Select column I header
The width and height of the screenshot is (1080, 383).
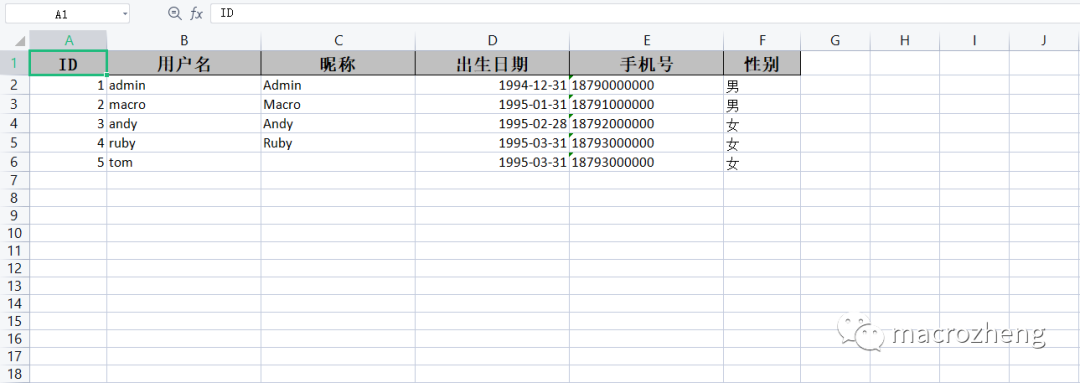coord(975,40)
